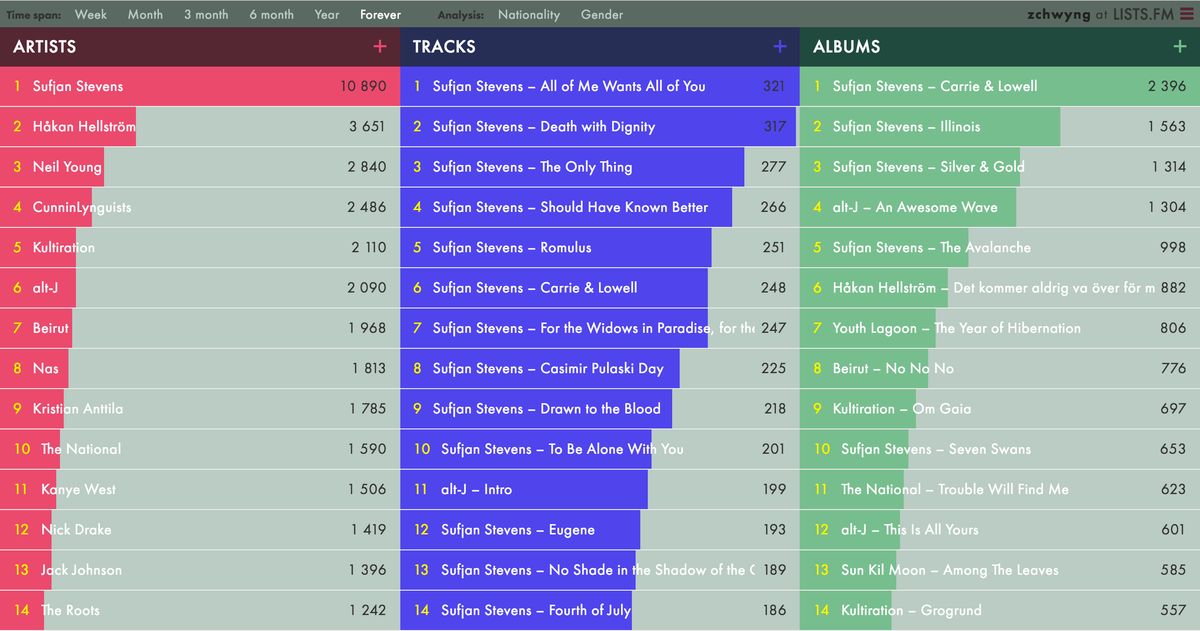Open the Sufjan Stevens artist entry
Image resolution: width=1200 pixels, height=631 pixels.
(x=78, y=86)
